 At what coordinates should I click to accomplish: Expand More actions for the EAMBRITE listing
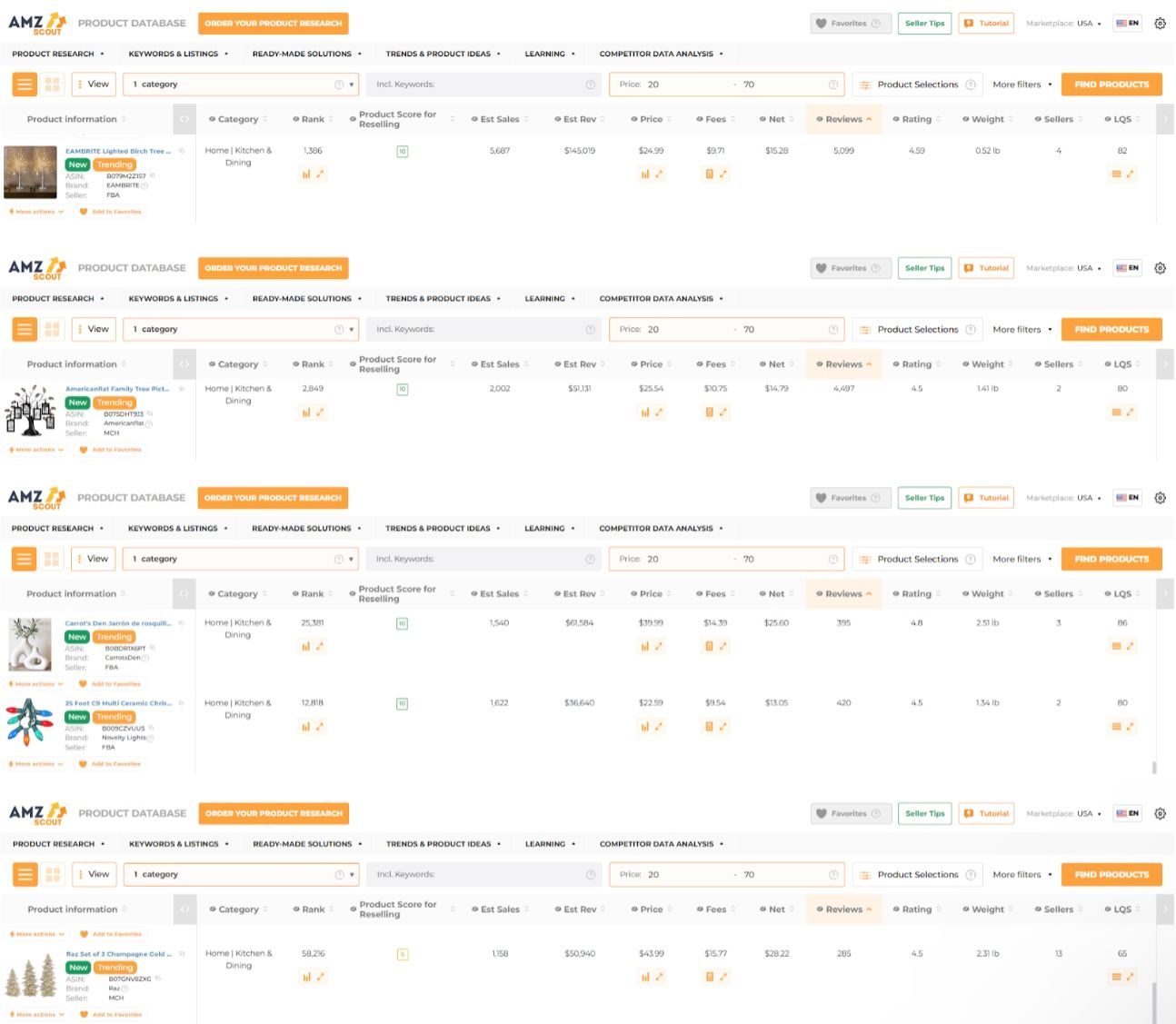click(35, 211)
